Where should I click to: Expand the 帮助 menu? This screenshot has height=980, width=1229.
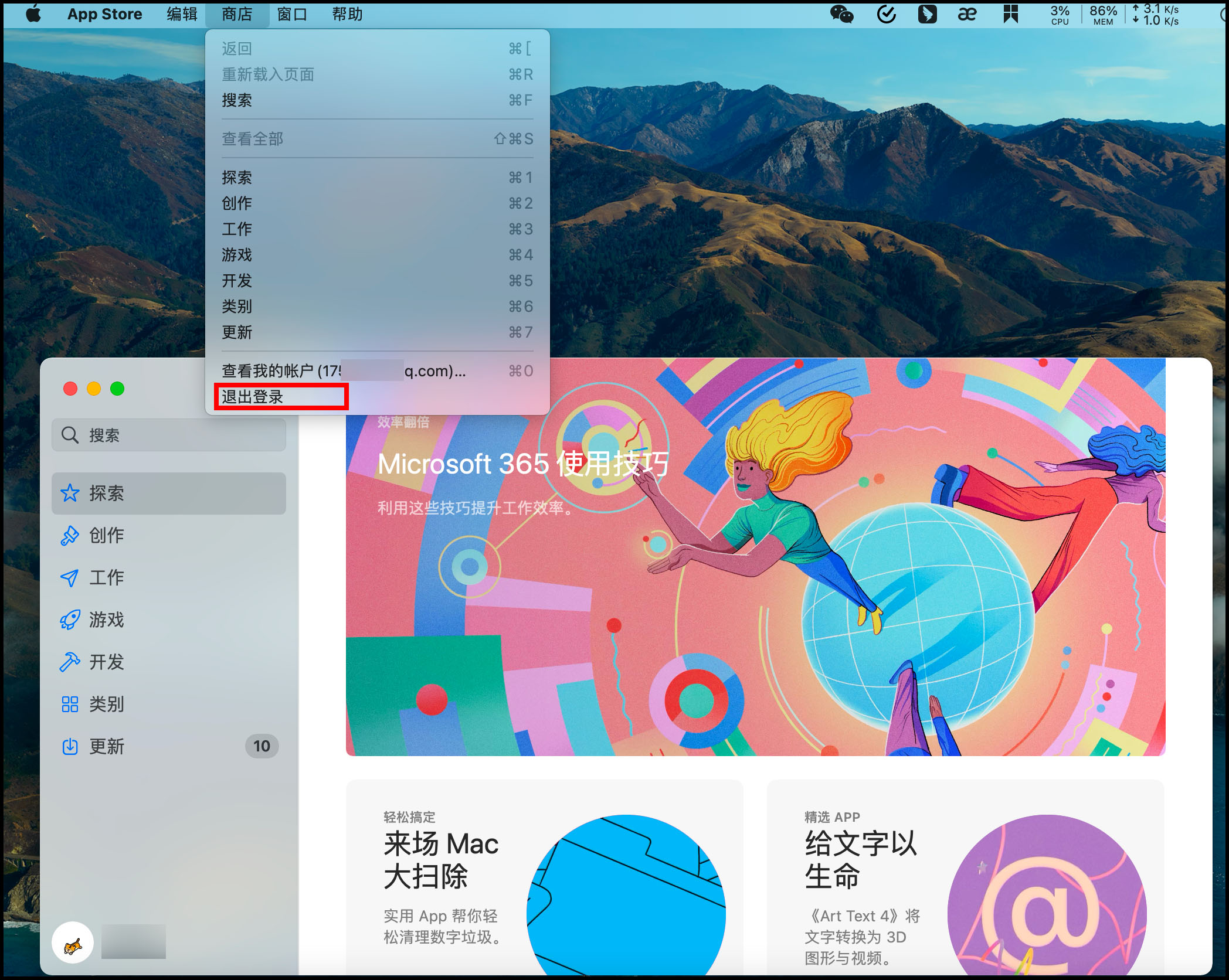tap(347, 13)
